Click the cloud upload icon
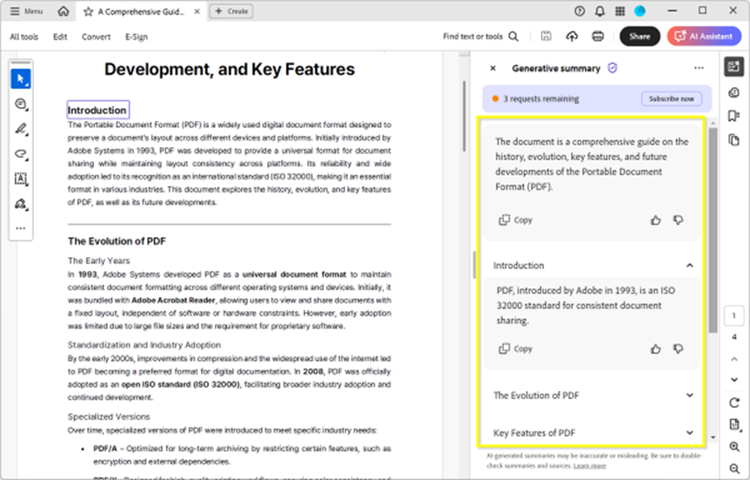750x480 pixels. pyautogui.click(x=572, y=36)
